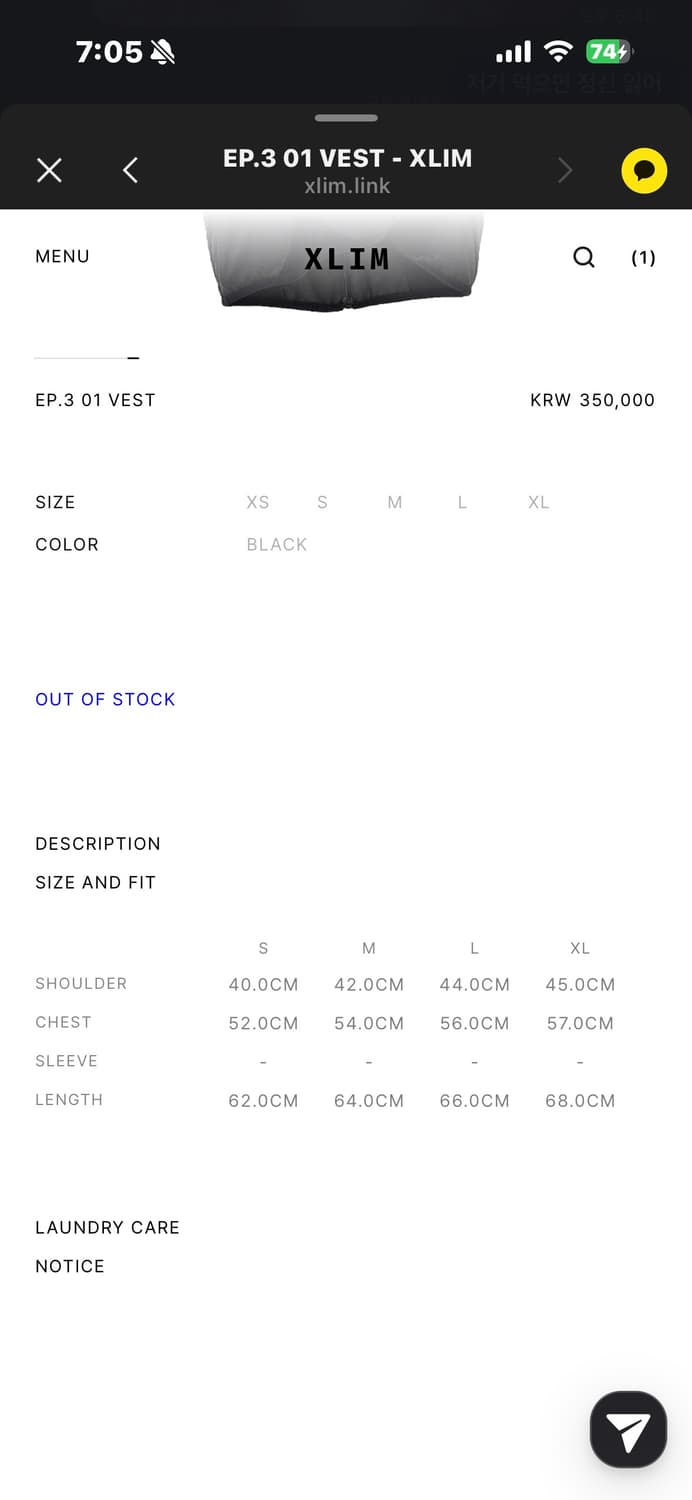Open the cart showing (1)
The image size is (692, 1500).
(643, 258)
